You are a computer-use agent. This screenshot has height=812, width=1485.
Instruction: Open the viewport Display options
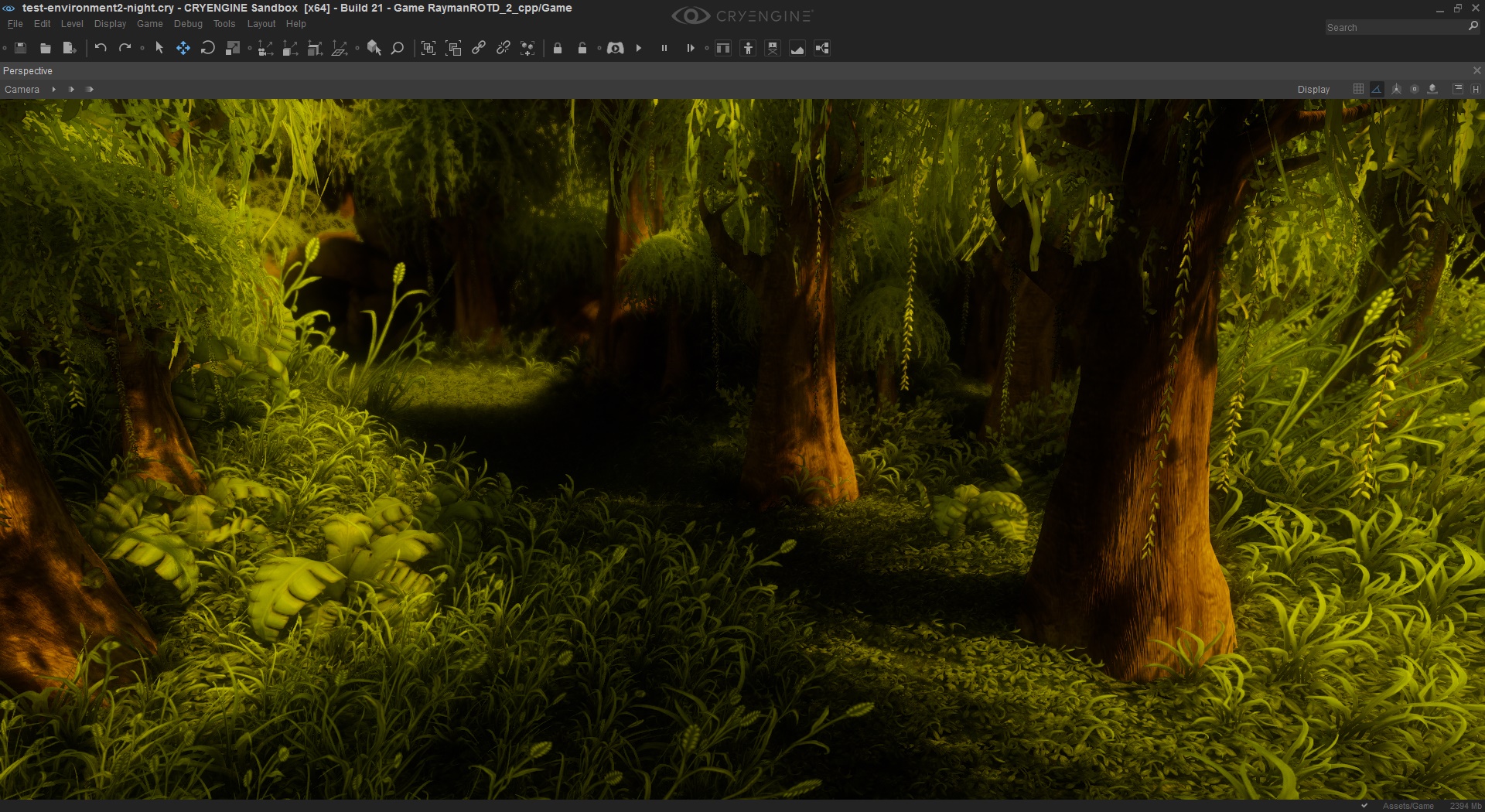[x=1313, y=90]
